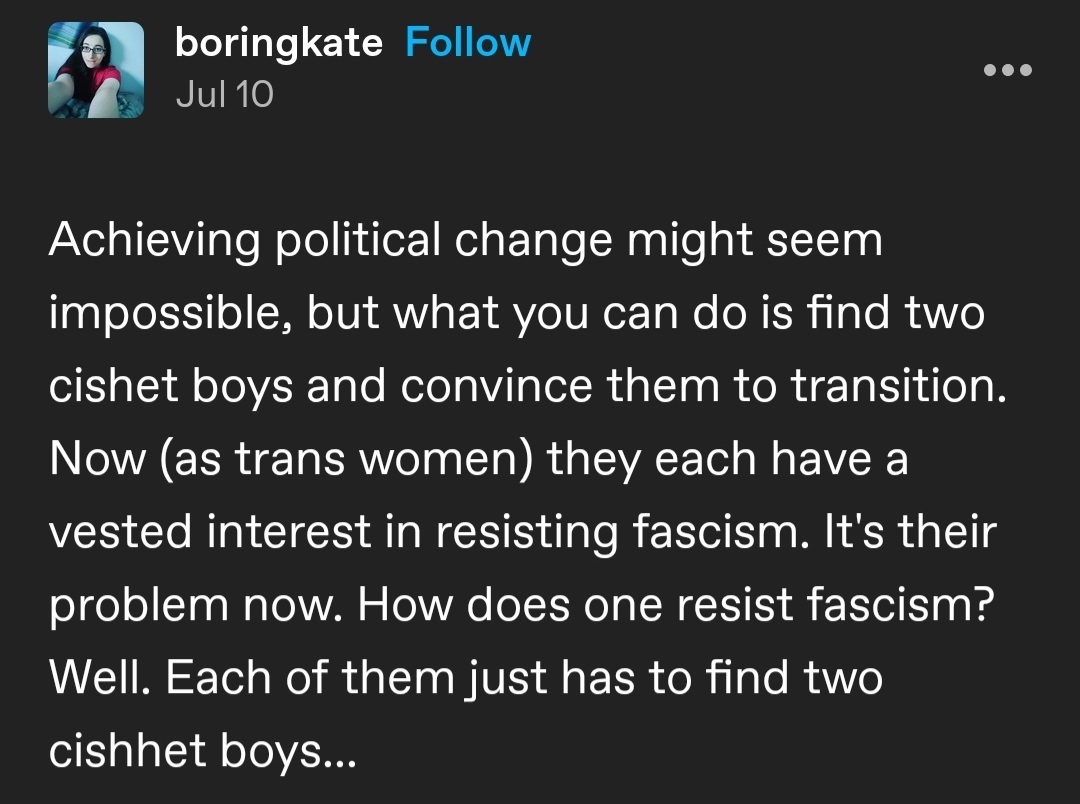Open the post options three-dot menu
Image resolution: width=1080 pixels, height=804 pixels.
click(x=1008, y=70)
